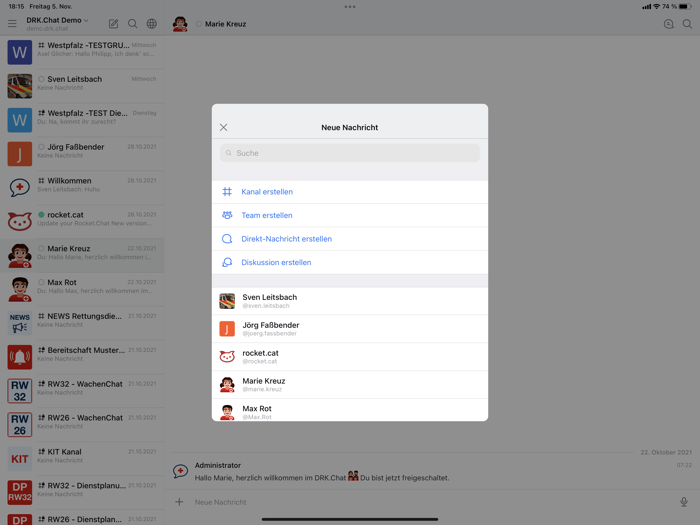Select rocket.cat in the dialog user list
Screen dimensions: 700x525
350,357
